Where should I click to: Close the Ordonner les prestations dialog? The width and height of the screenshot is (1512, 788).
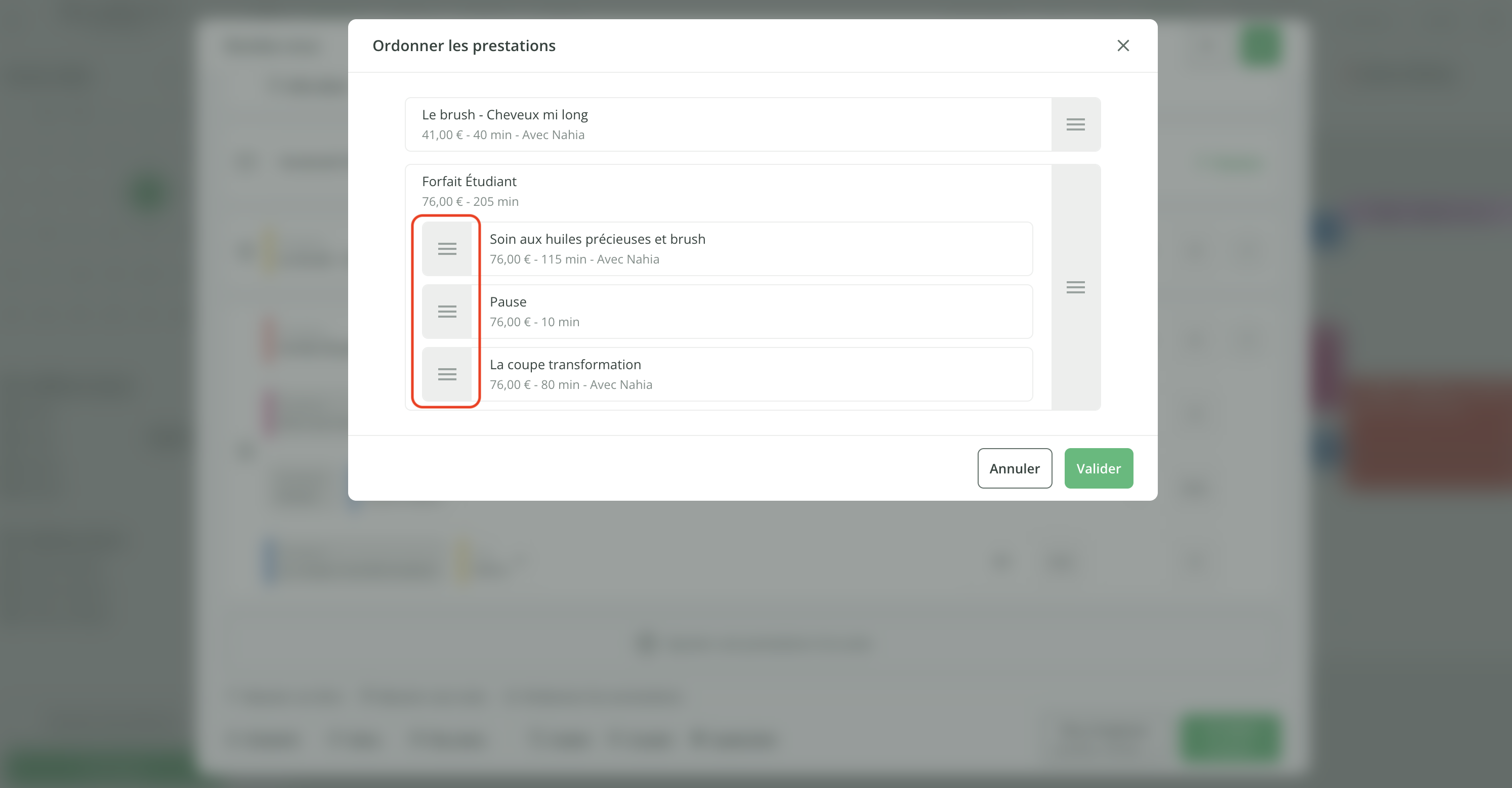point(1123,46)
